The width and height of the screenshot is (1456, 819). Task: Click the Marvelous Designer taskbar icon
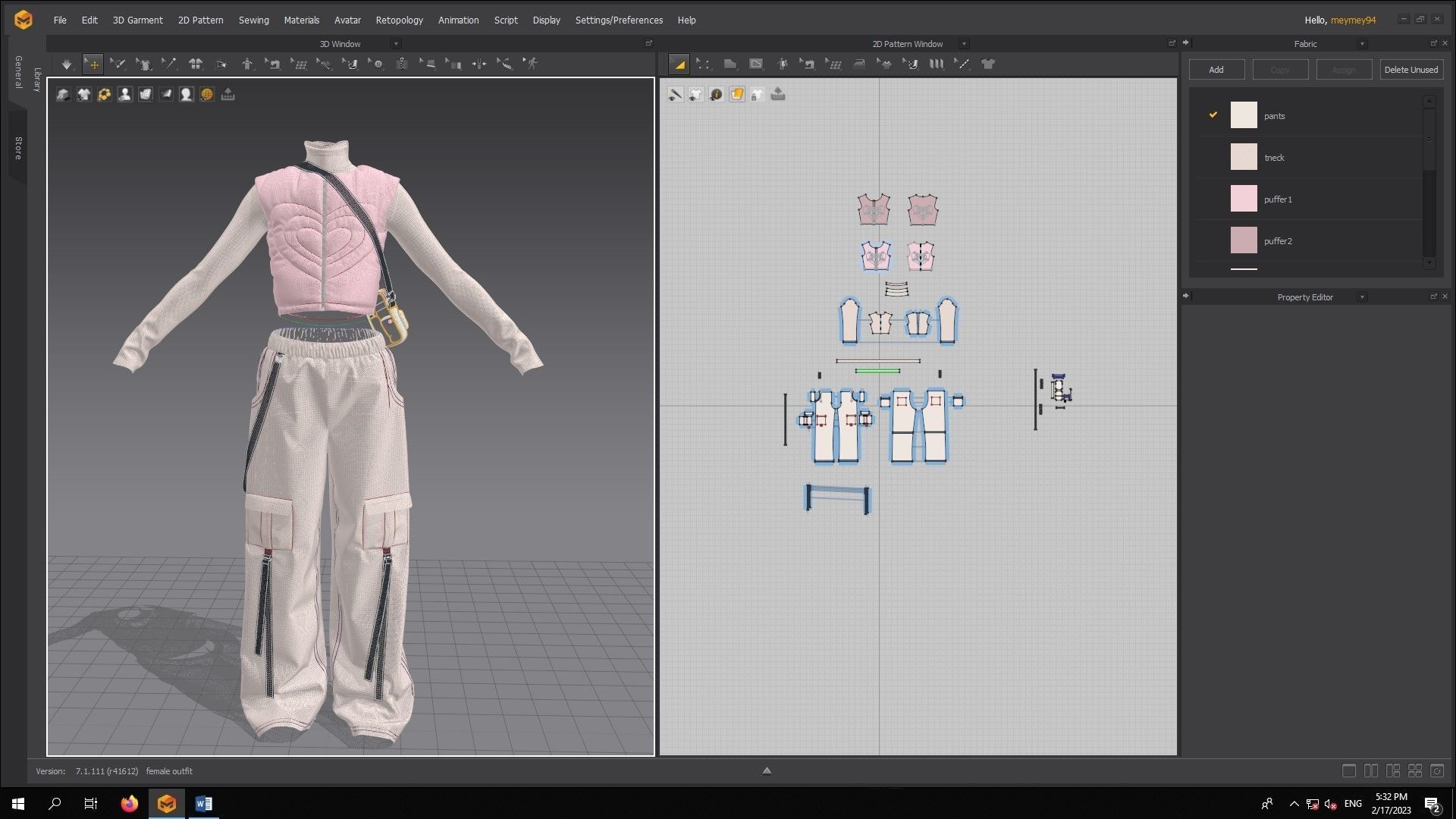click(x=167, y=804)
